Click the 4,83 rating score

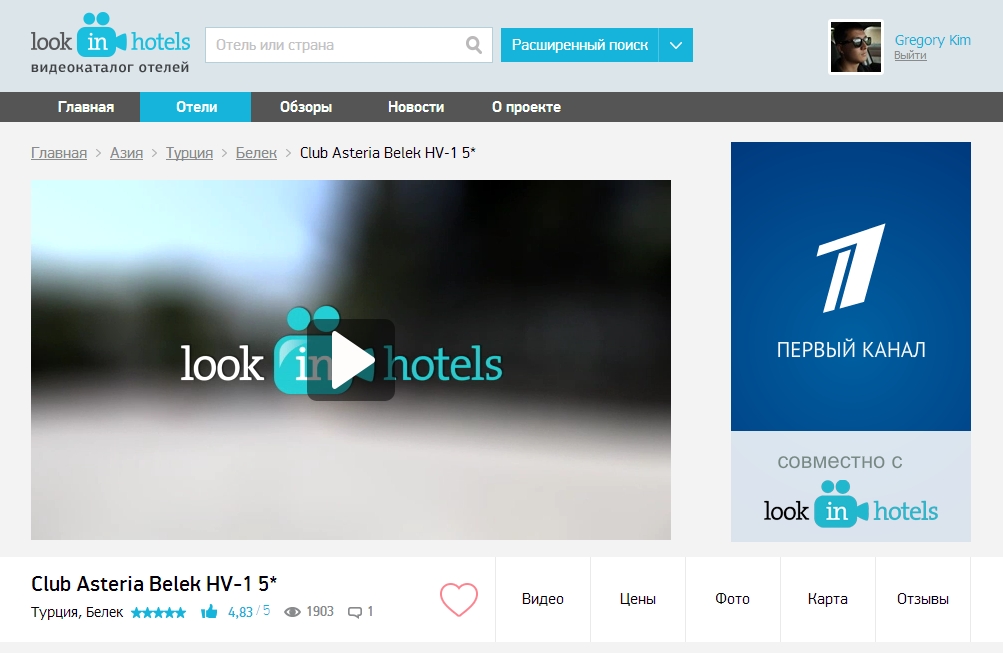tap(240, 612)
